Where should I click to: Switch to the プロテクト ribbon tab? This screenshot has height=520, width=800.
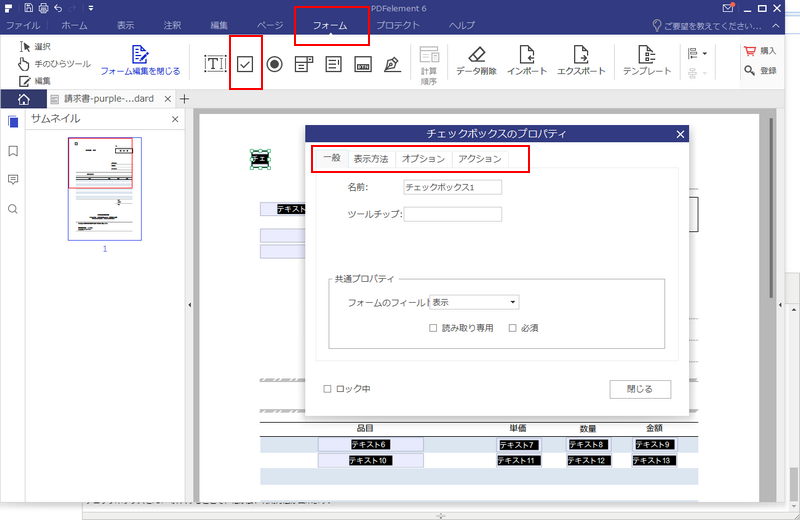(x=398, y=25)
